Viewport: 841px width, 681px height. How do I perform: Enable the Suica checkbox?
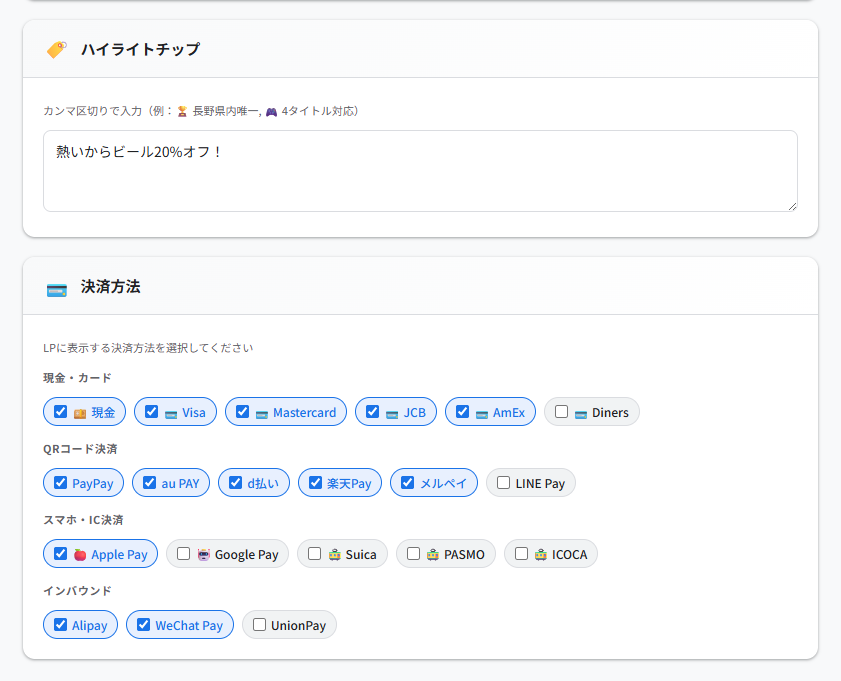(x=314, y=553)
